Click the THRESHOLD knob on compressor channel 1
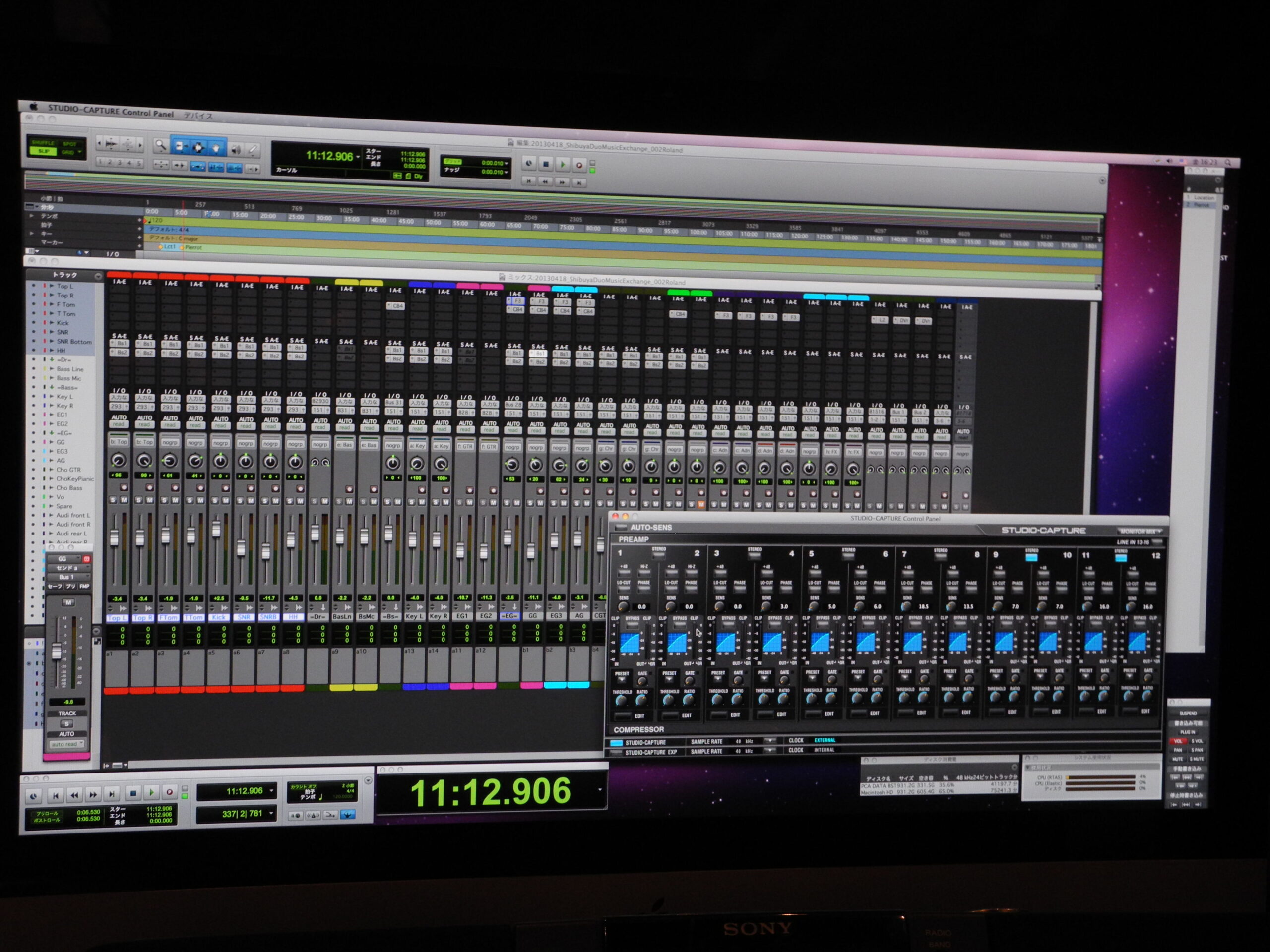The height and width of the screenshot is (952, 1270). 621,701
